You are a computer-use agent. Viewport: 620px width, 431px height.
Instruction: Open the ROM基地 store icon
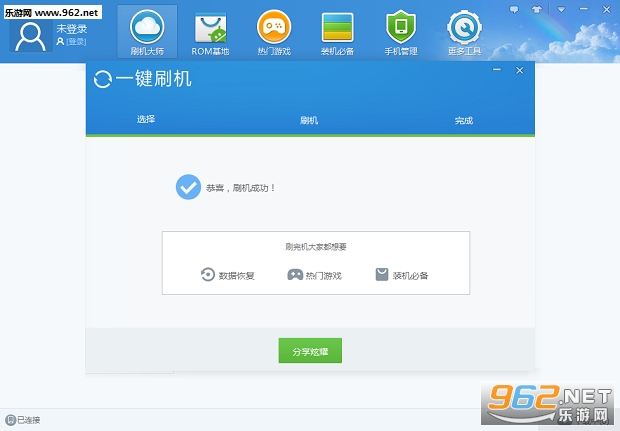tap(210, 26)
